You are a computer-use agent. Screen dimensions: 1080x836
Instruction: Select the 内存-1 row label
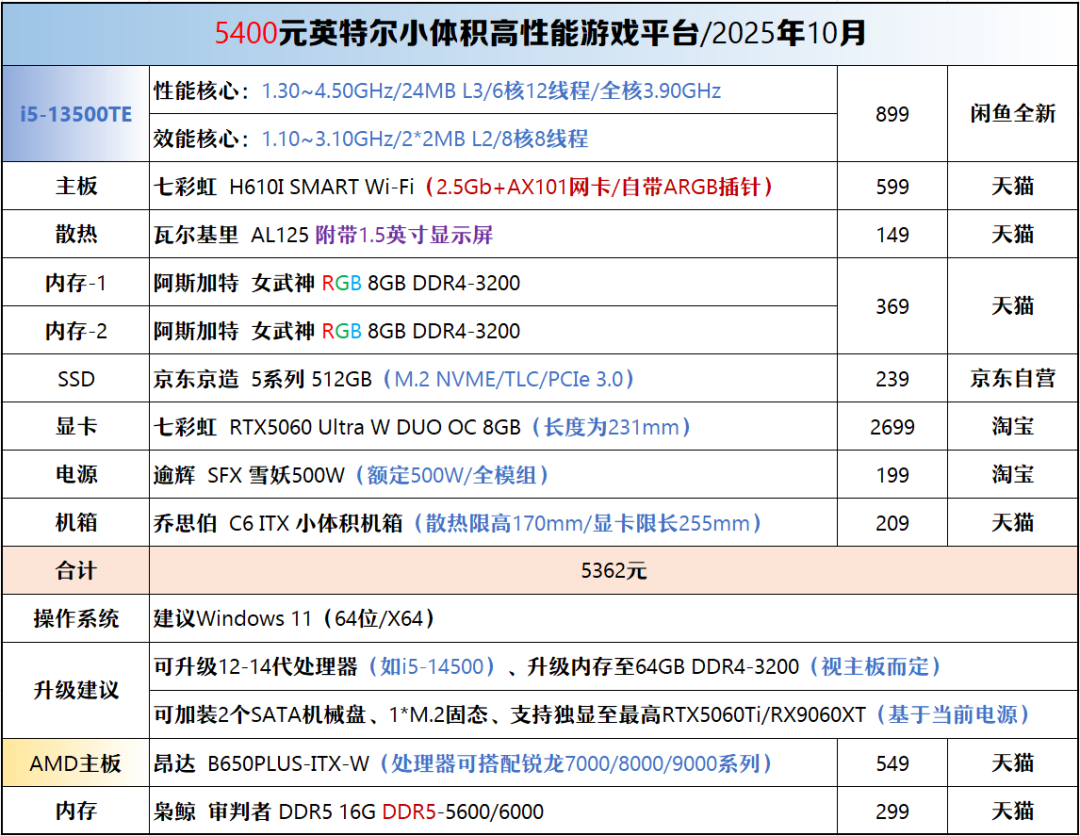[x=76, y=283]
